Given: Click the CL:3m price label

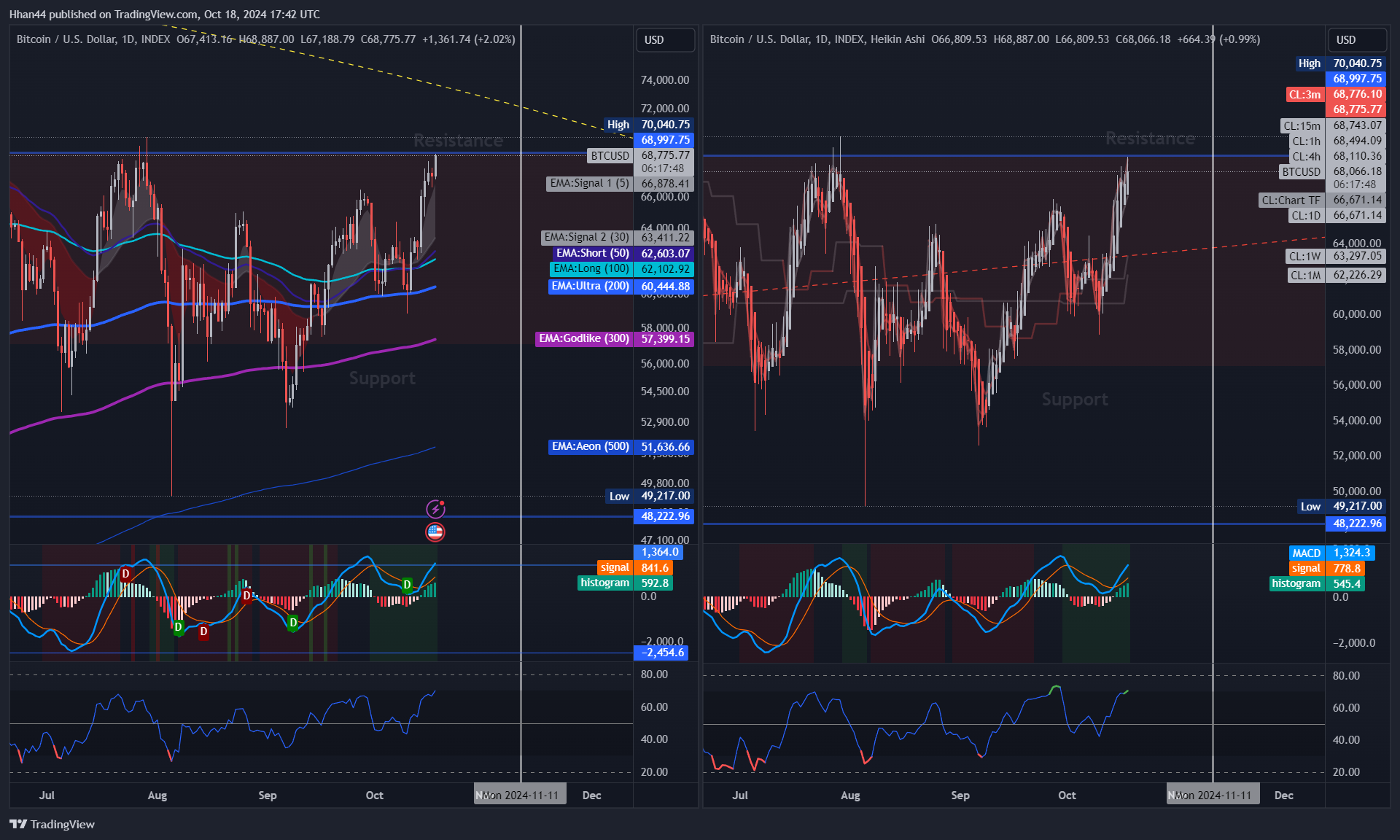Looking at the screenshot, I should pos(1336,95).
